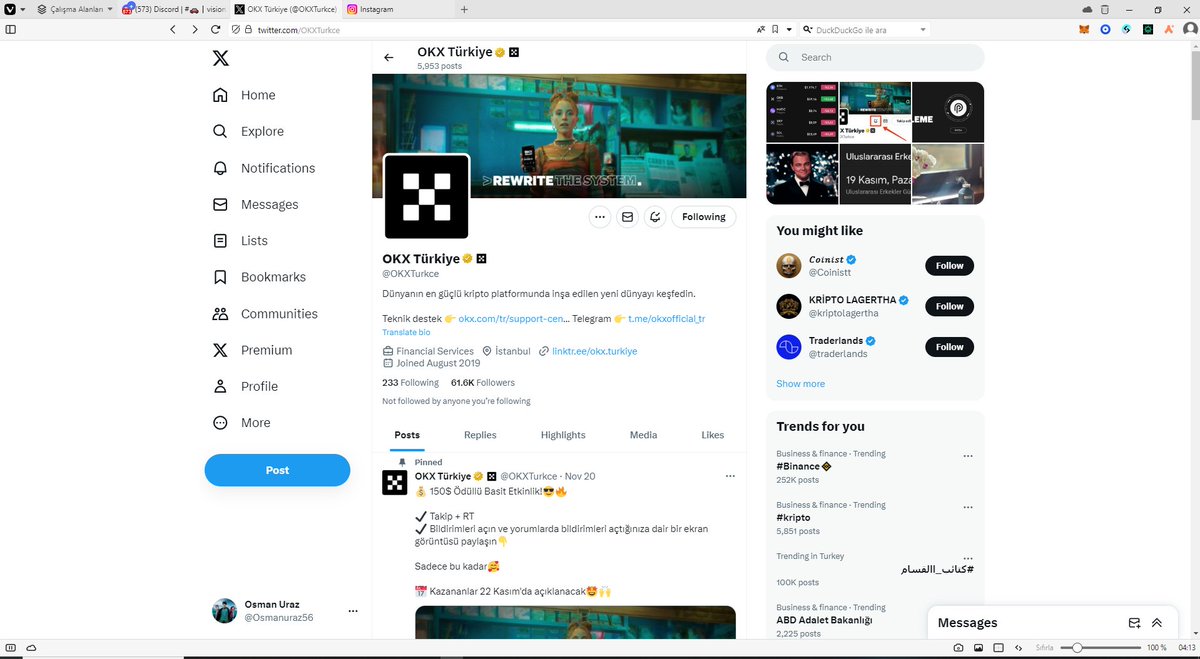Click the MetaMask fox extension icon
This screenshot has height=659, width=1200.
(1085, 30)
